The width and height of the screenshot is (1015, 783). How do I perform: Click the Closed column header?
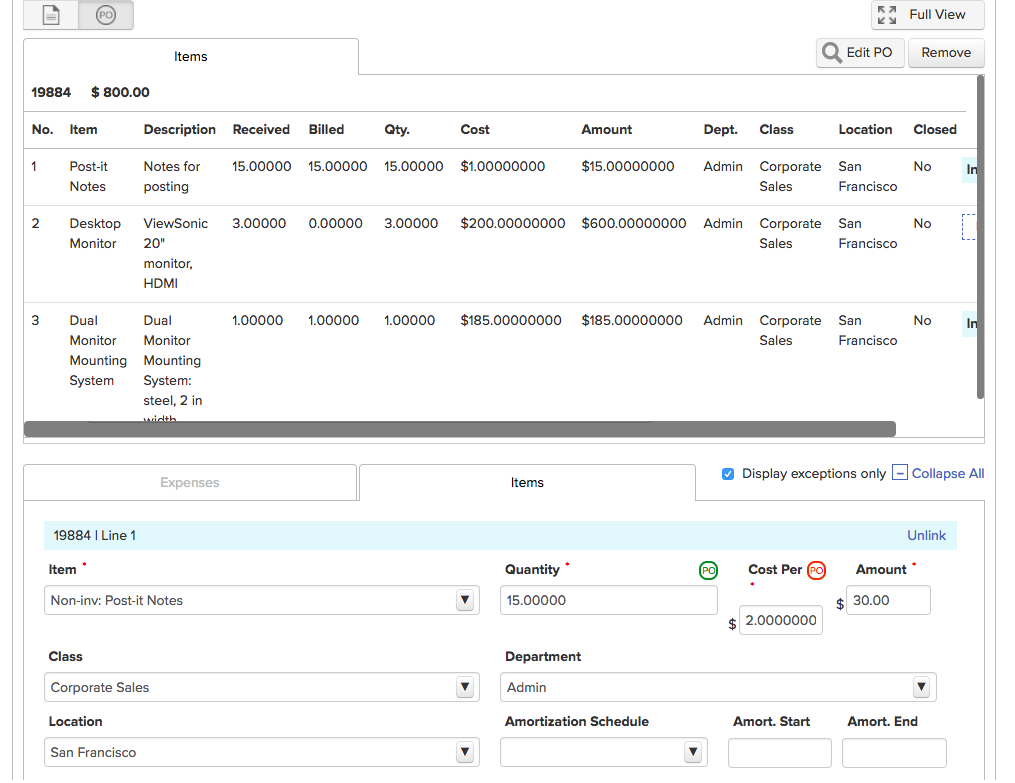935,130
